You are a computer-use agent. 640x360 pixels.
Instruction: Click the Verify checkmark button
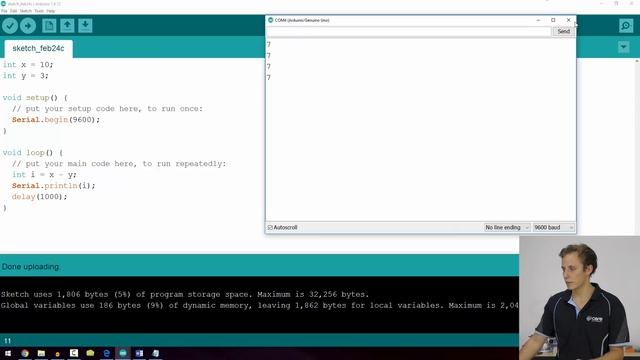[x=10, y=26]
